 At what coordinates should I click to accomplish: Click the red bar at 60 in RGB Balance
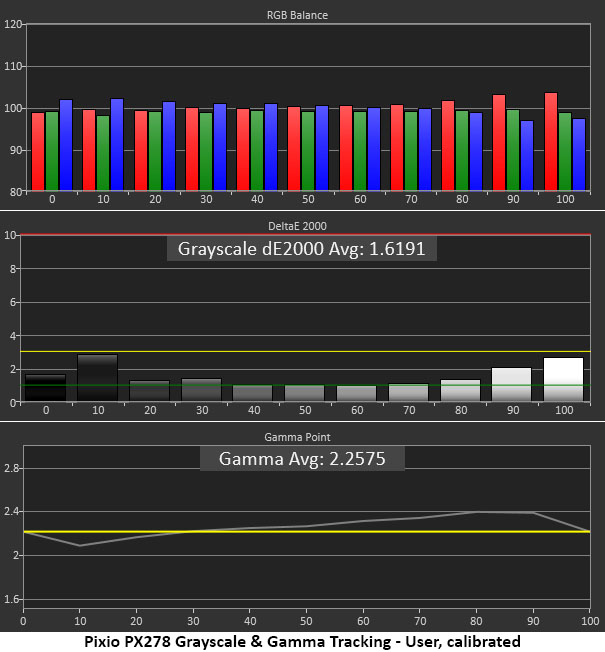[x=346, y=148]
